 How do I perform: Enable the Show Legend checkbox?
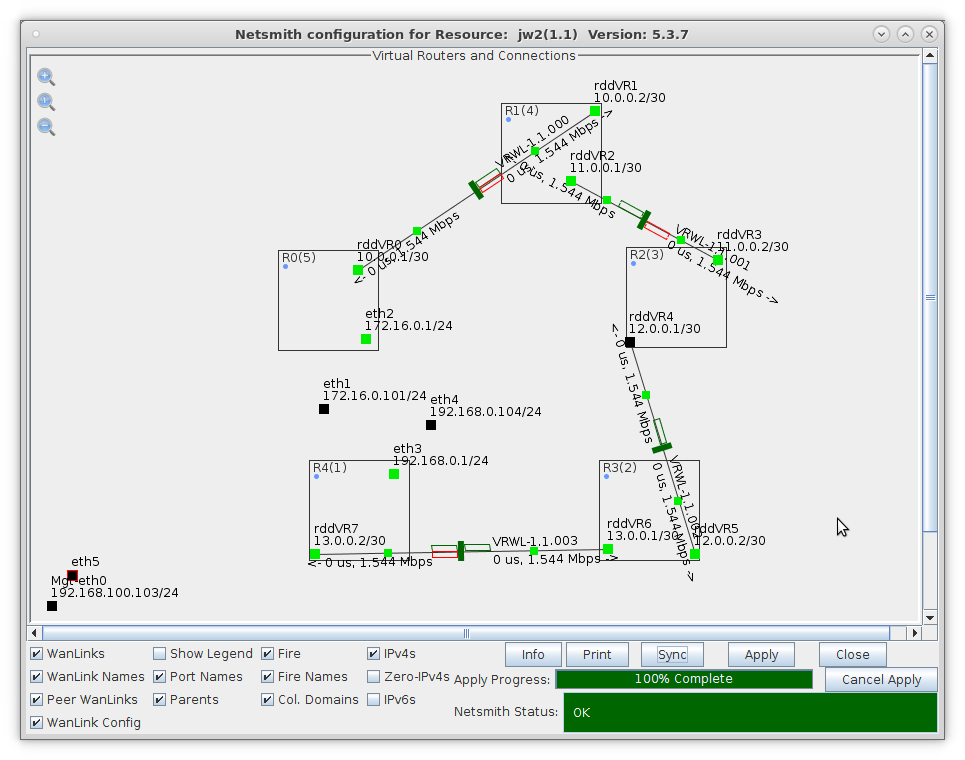click(x=160, y=654)
